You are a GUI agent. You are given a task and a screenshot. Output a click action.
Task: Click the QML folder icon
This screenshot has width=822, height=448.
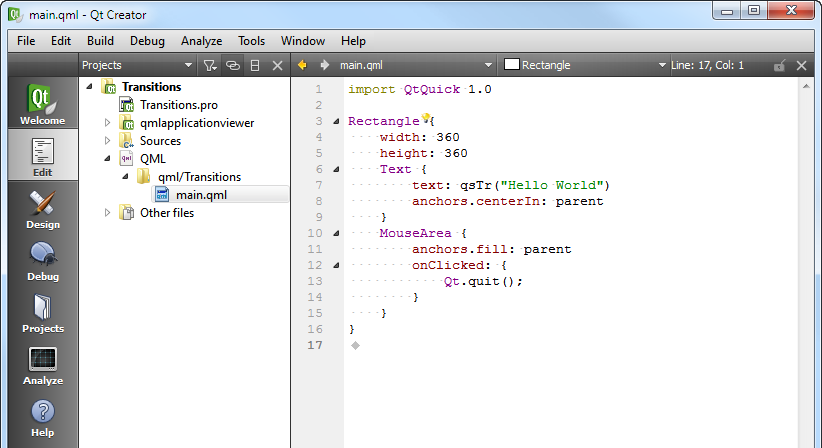point(127,159)
